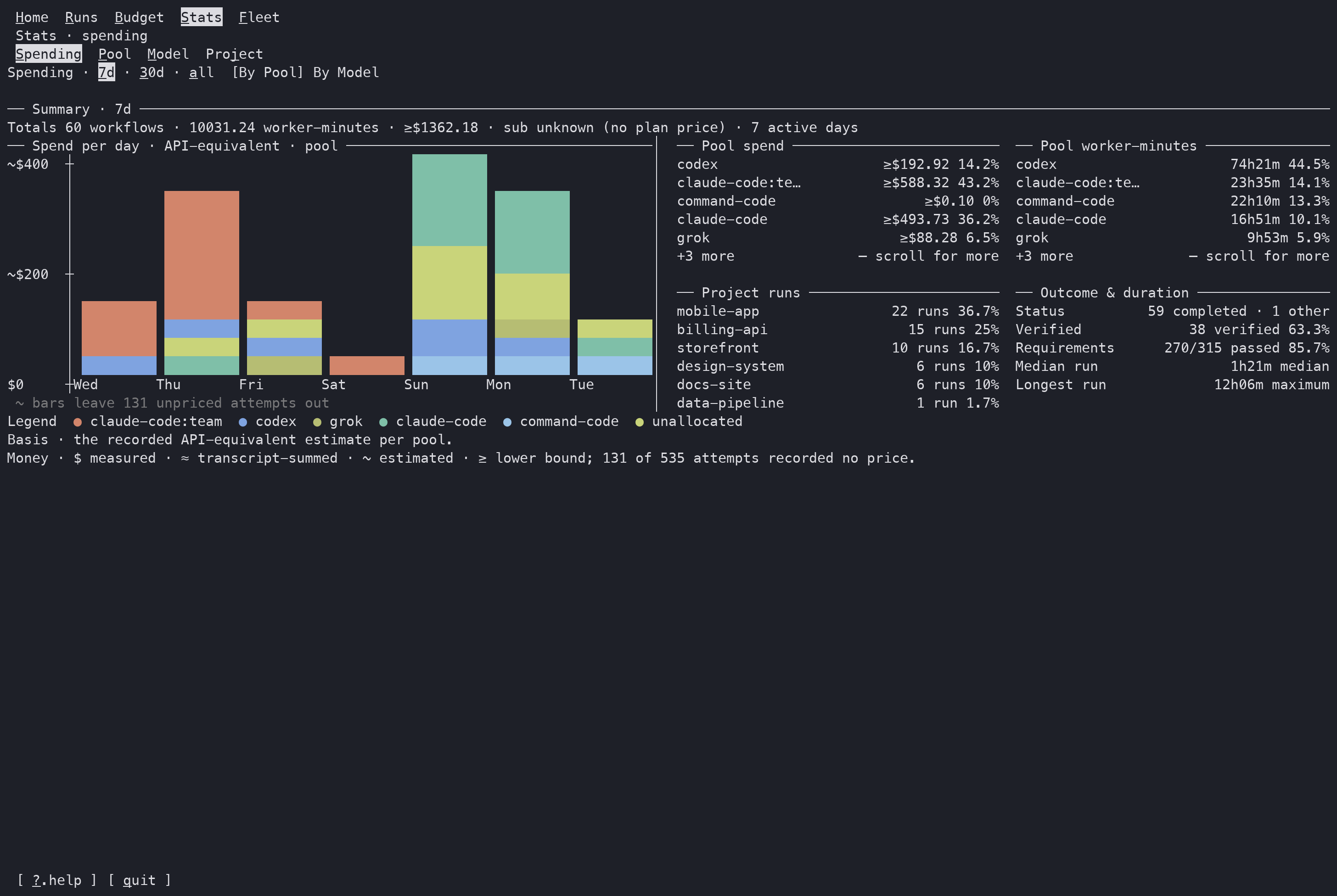This screenshot has width=1337, height=896.
Task: Open the Pool sub-tab
Action: point(114,54)
